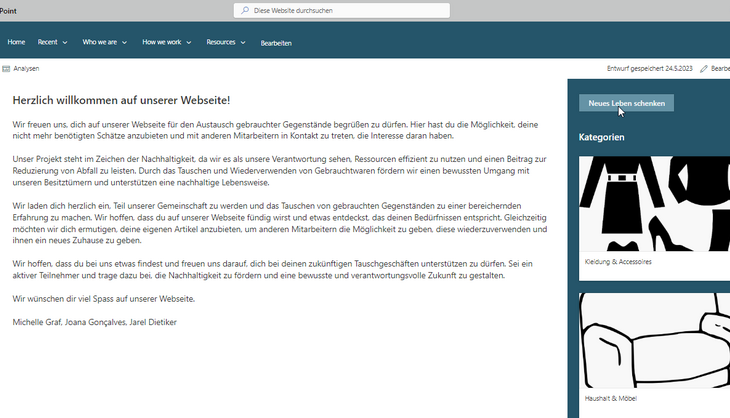730x418 pixels.
Task: Expand the Recent dropdown chevron
Action: point(65,42)
